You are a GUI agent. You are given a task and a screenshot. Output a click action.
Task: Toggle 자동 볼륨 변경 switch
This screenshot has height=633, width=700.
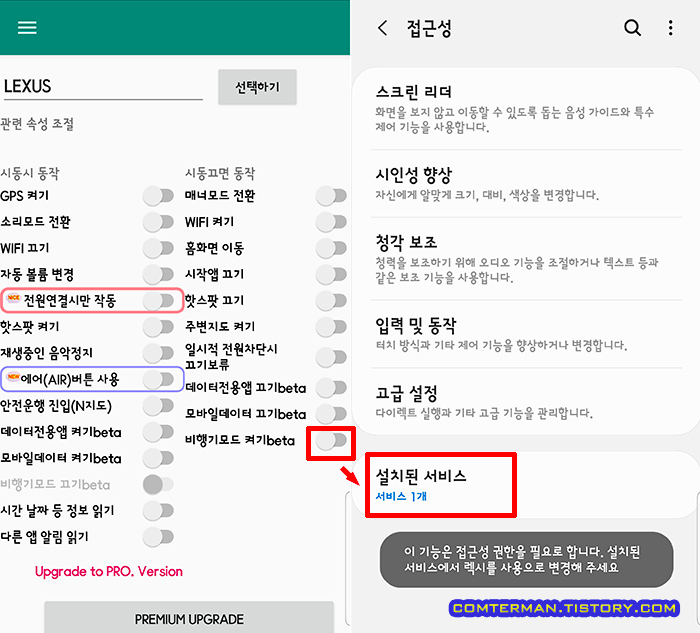tap(158, 274)
